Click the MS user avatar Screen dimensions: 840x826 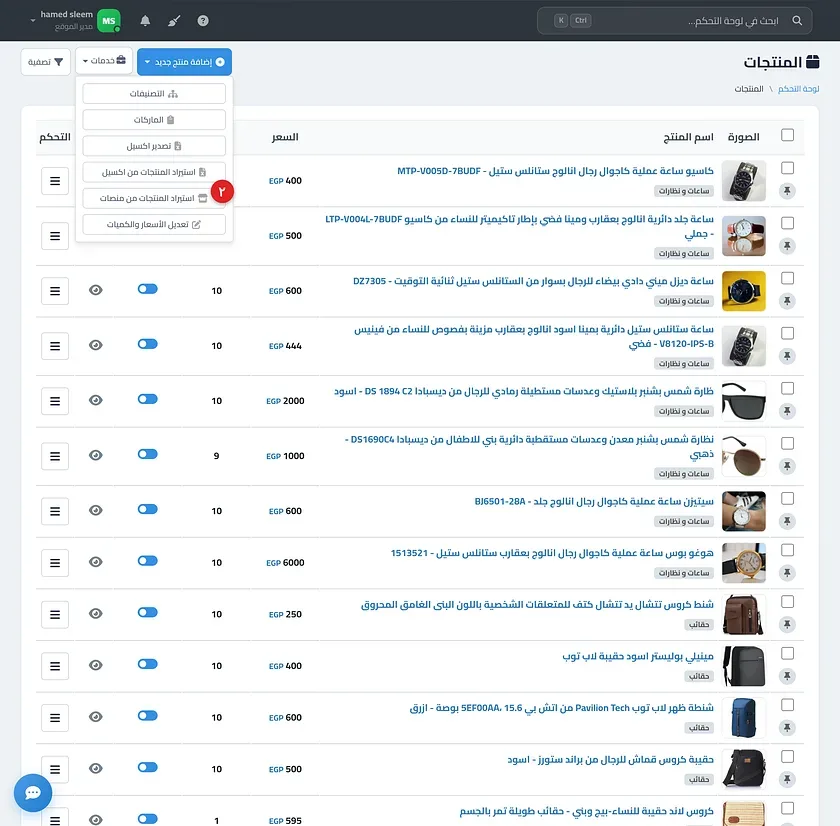coord(109,21)
